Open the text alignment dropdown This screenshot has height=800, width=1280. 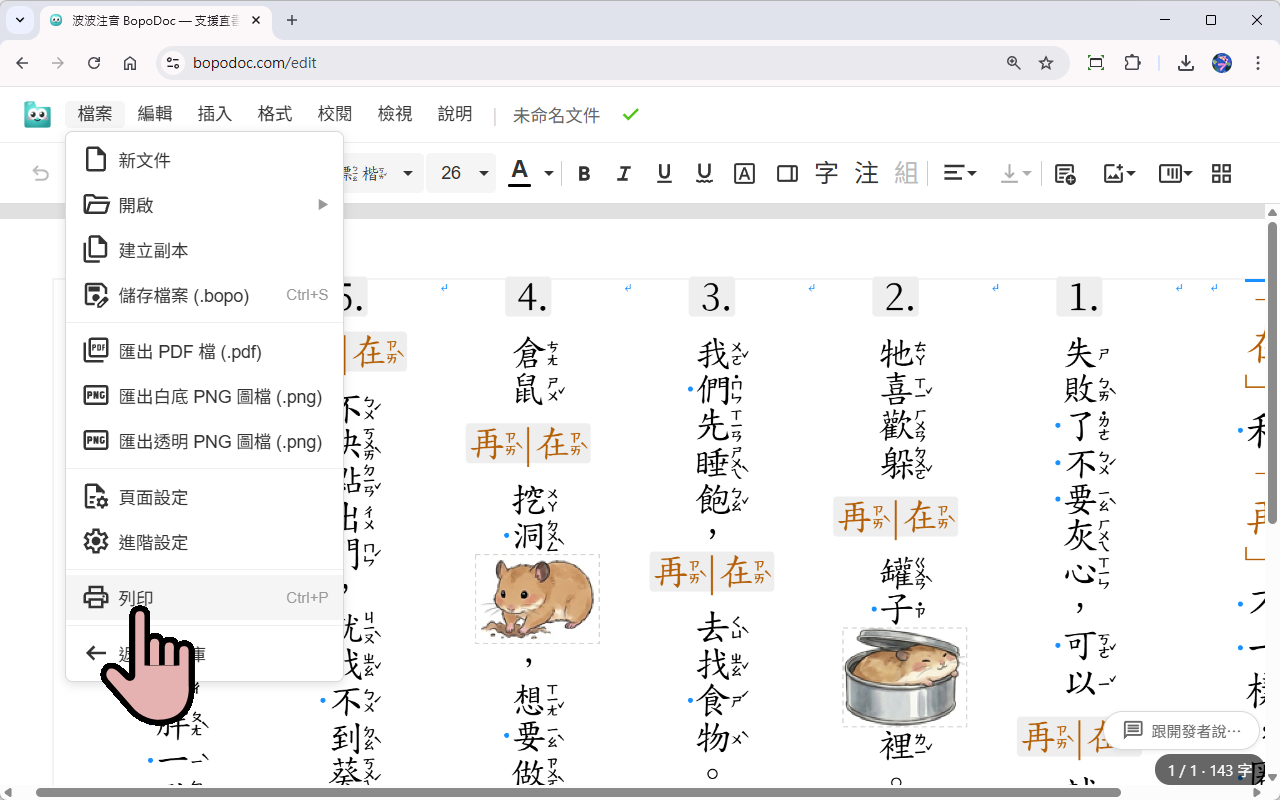click(960, 173)
